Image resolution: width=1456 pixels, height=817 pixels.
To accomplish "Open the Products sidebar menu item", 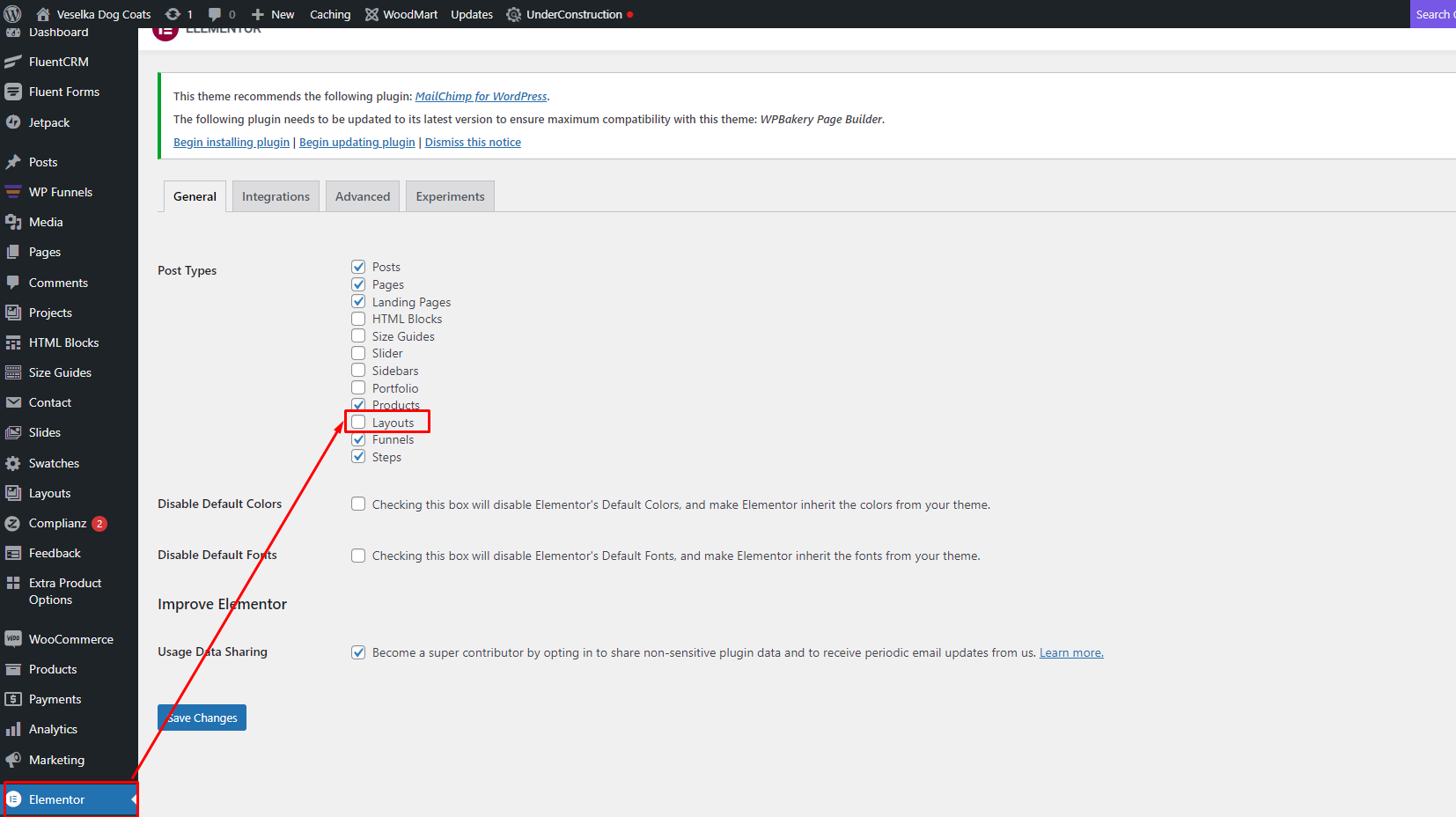I will click(69, 669).
